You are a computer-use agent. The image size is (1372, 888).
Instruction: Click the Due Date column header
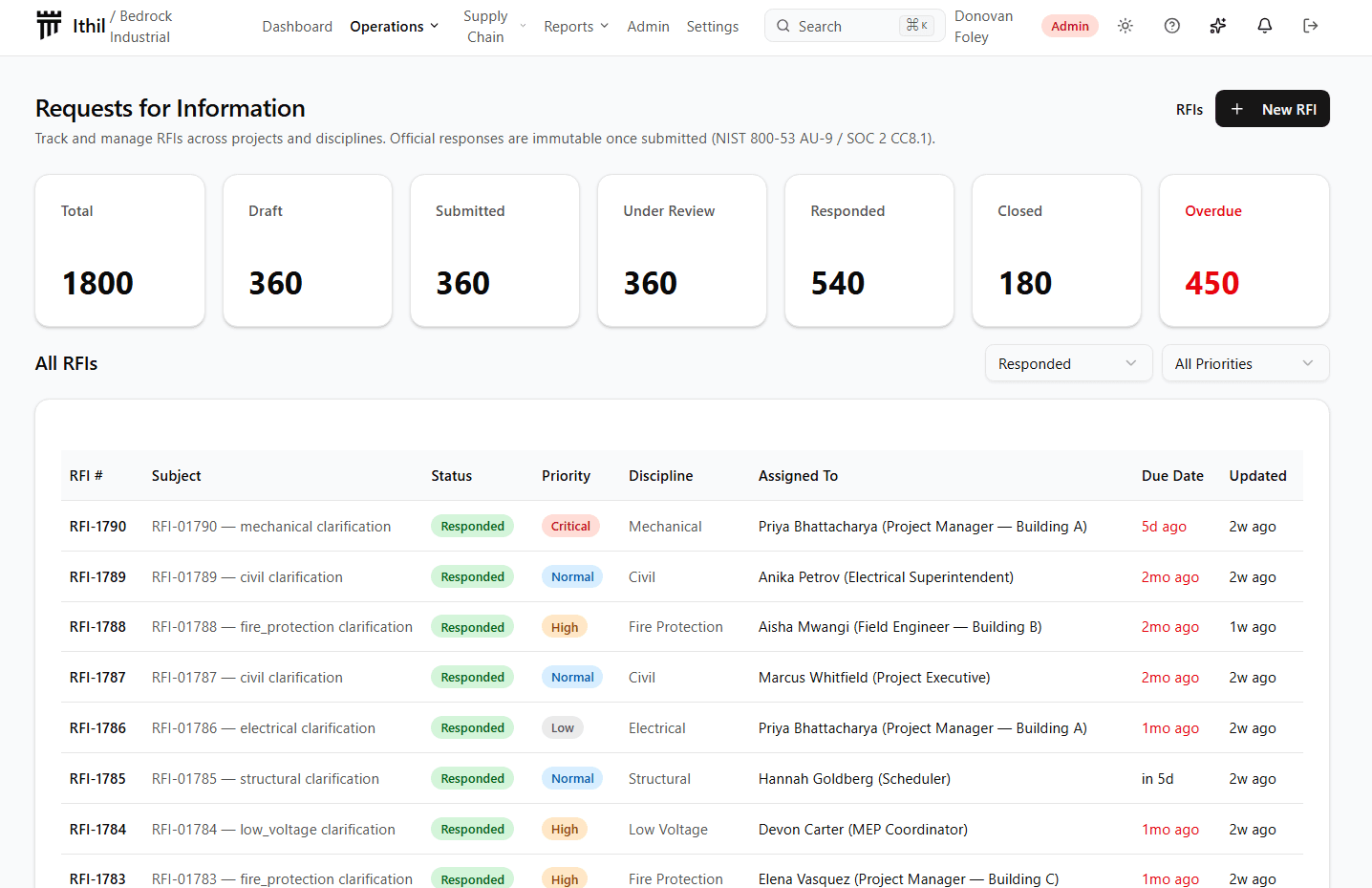(x=1172, y=476)
